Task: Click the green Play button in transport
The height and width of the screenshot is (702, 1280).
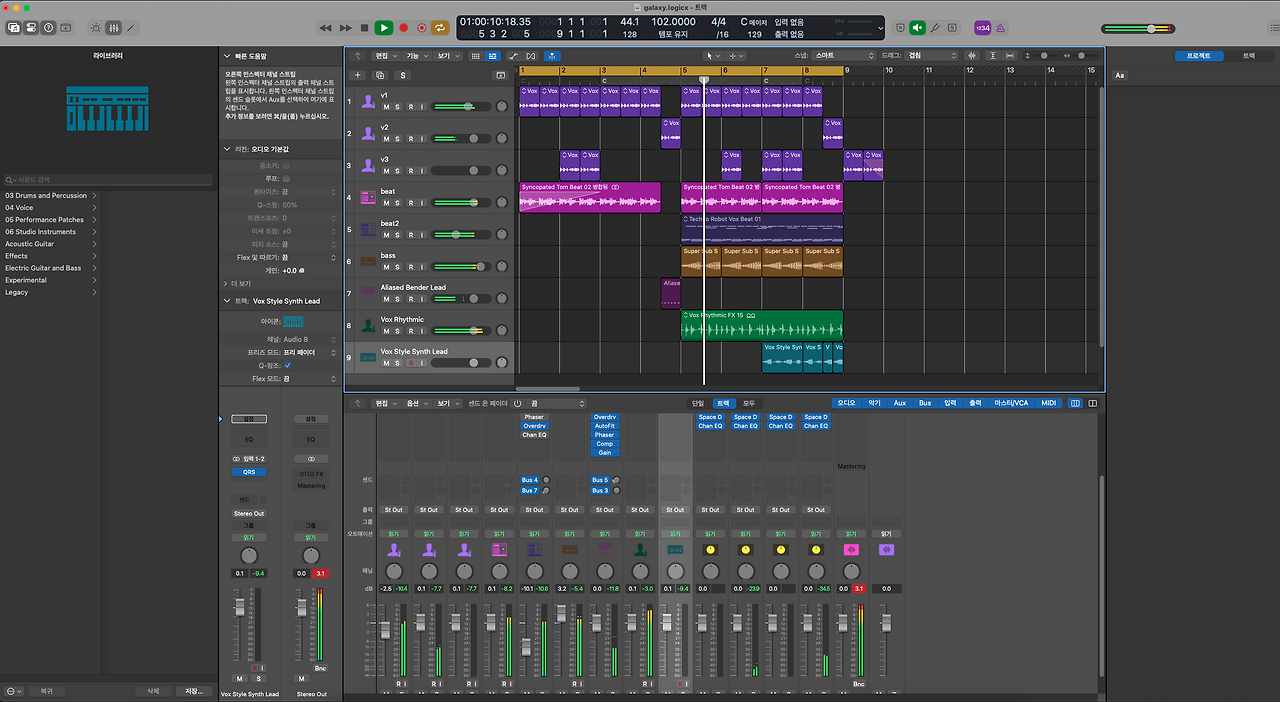Action: [x=383, y=28]
